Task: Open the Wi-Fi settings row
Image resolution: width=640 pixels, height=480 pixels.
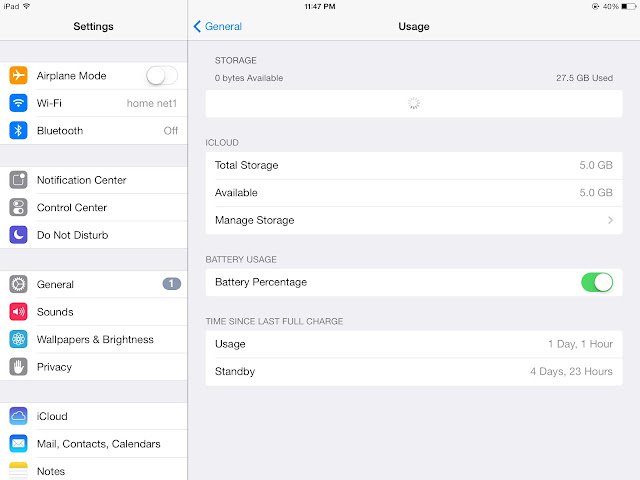Action: pyautogui.click(x=93, y=103)
